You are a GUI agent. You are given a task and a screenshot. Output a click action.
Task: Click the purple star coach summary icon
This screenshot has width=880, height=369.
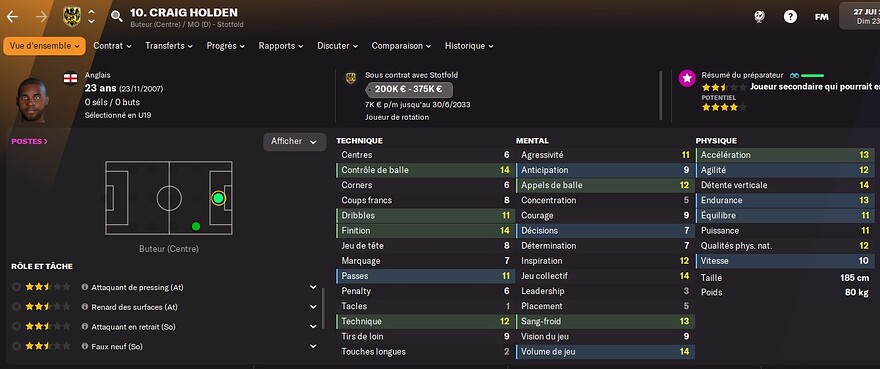tap(687, 78)
